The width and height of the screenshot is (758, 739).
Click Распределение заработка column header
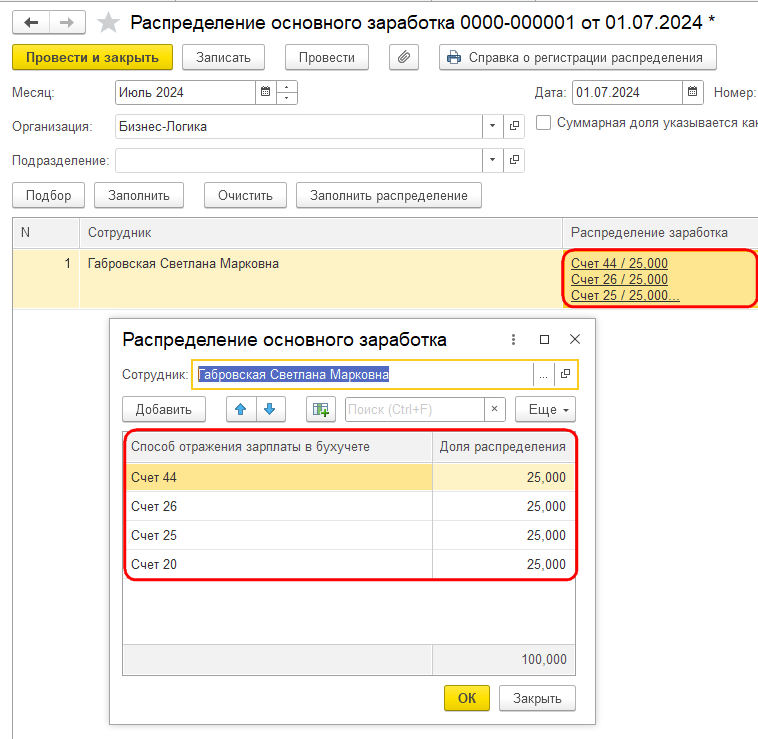coord(660,233)
